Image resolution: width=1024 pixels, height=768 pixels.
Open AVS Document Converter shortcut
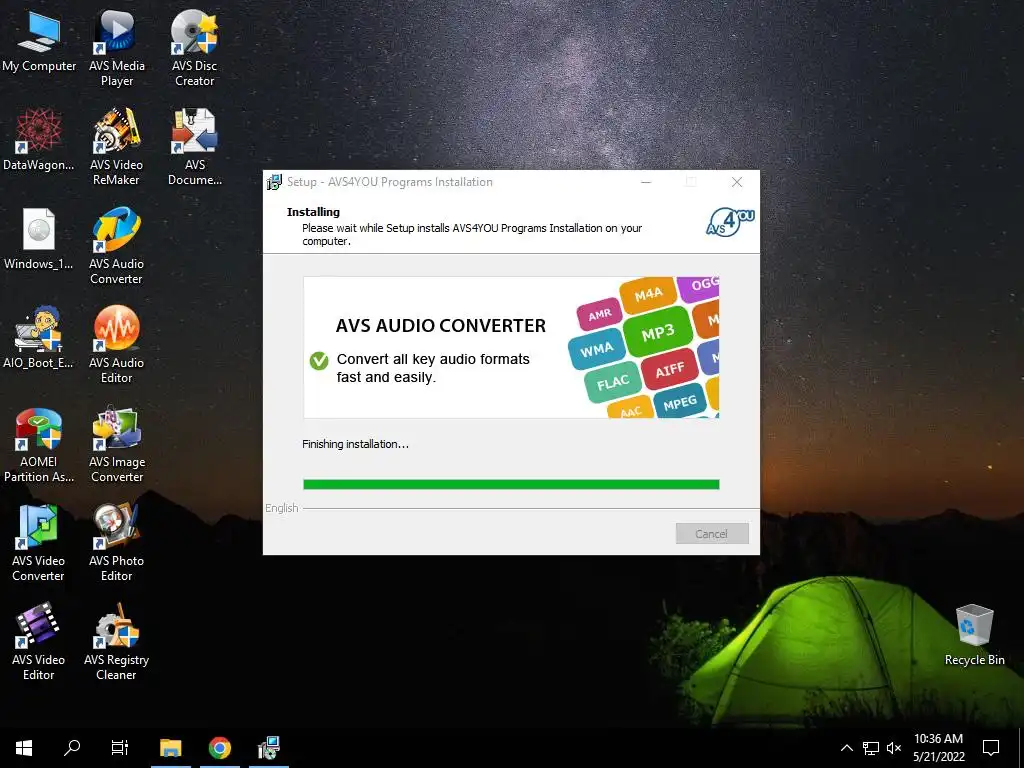(195, 146)
